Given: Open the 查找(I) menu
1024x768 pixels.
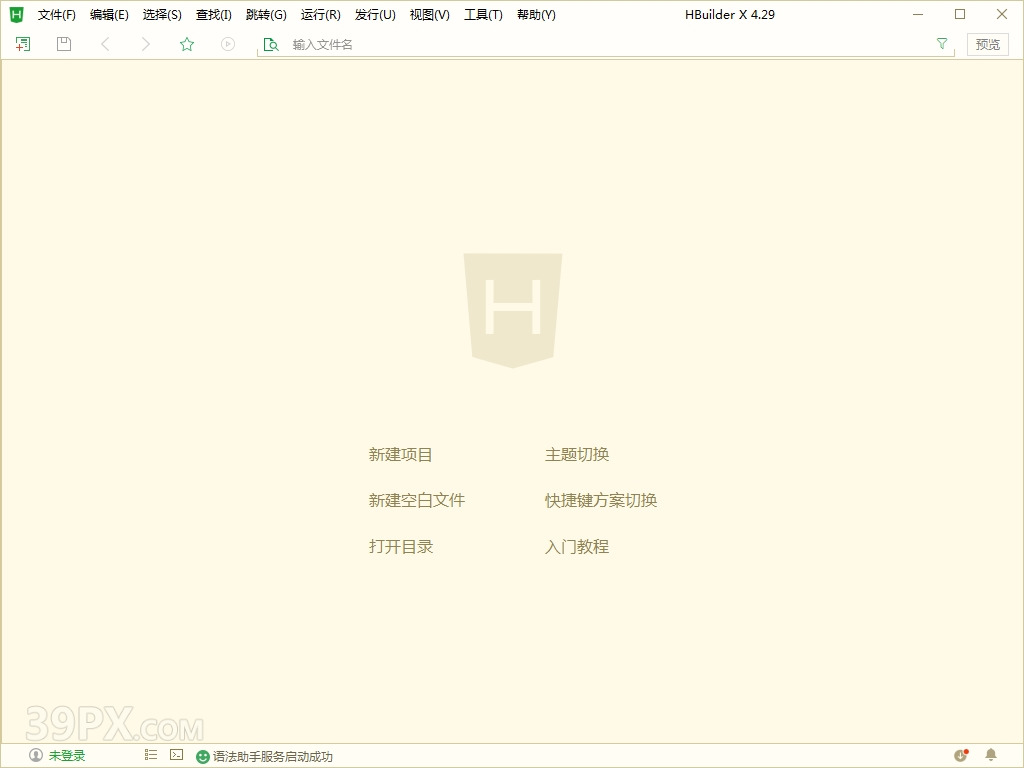Looking at the screenshot, I should [214, 14].
